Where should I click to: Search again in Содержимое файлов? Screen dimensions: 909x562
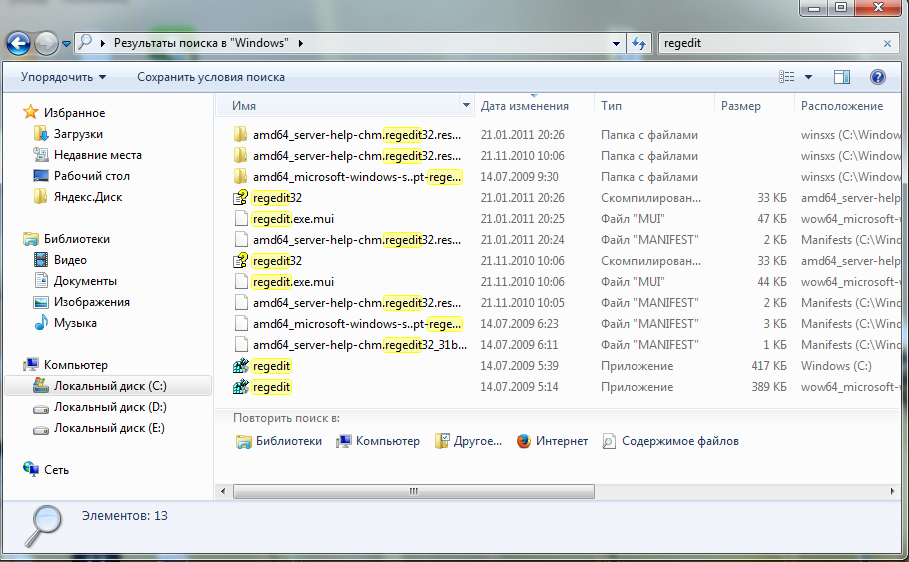pos(680,441)
